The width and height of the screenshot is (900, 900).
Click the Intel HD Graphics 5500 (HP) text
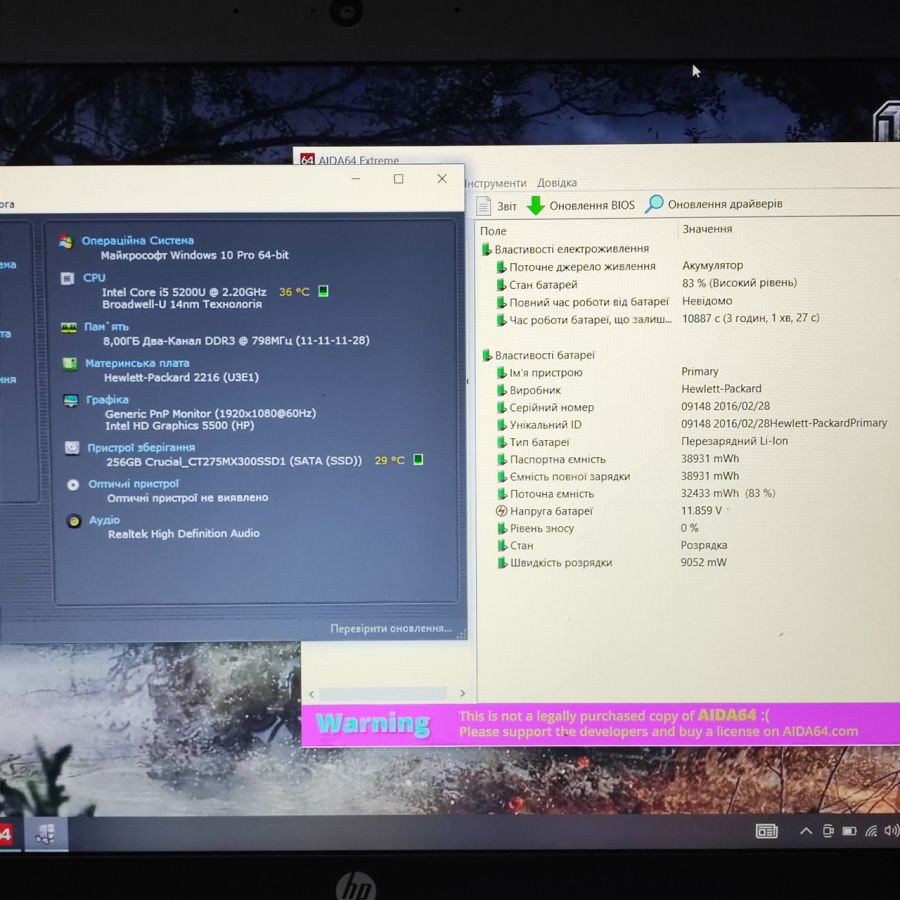[180, 426]
